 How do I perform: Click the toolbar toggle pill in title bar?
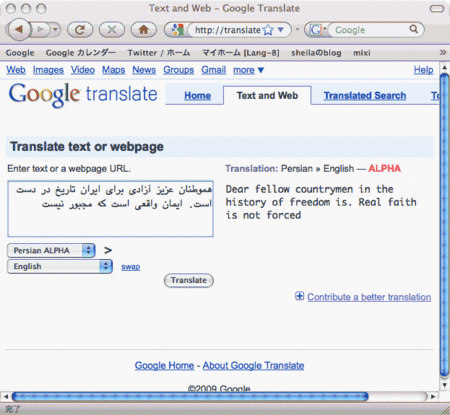(437, 8)
